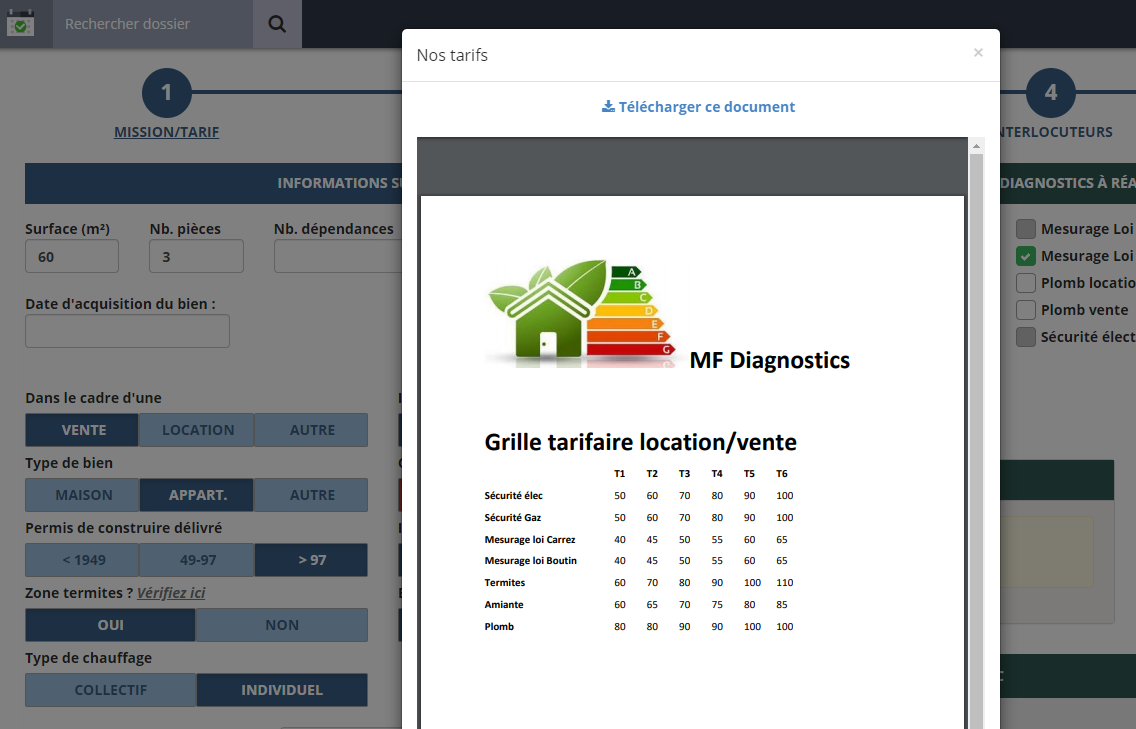Screen dimensions: 1136x729
Task: Select AUTRE under Dans le cadre d'une
Action: pyautogui.click(x=312, y=430)
